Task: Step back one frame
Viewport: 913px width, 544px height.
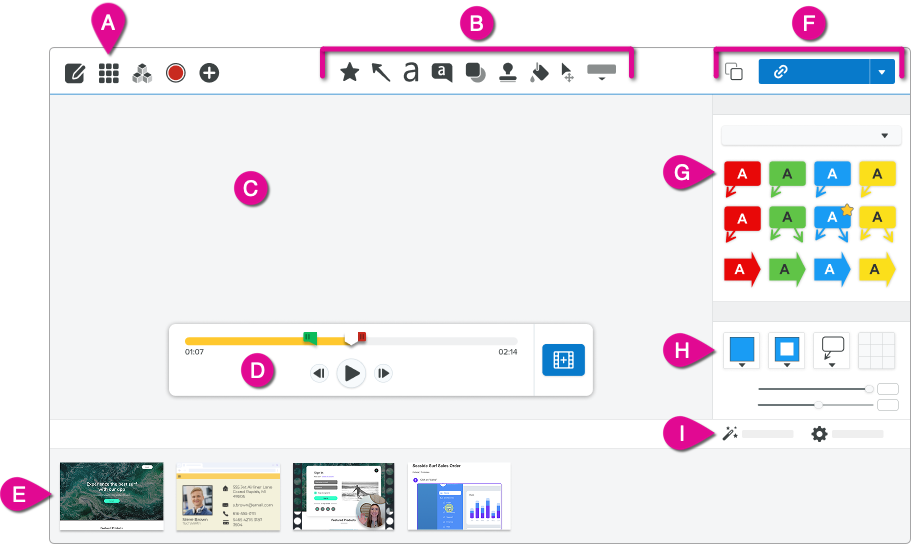Action: click(x=319, y=373)
